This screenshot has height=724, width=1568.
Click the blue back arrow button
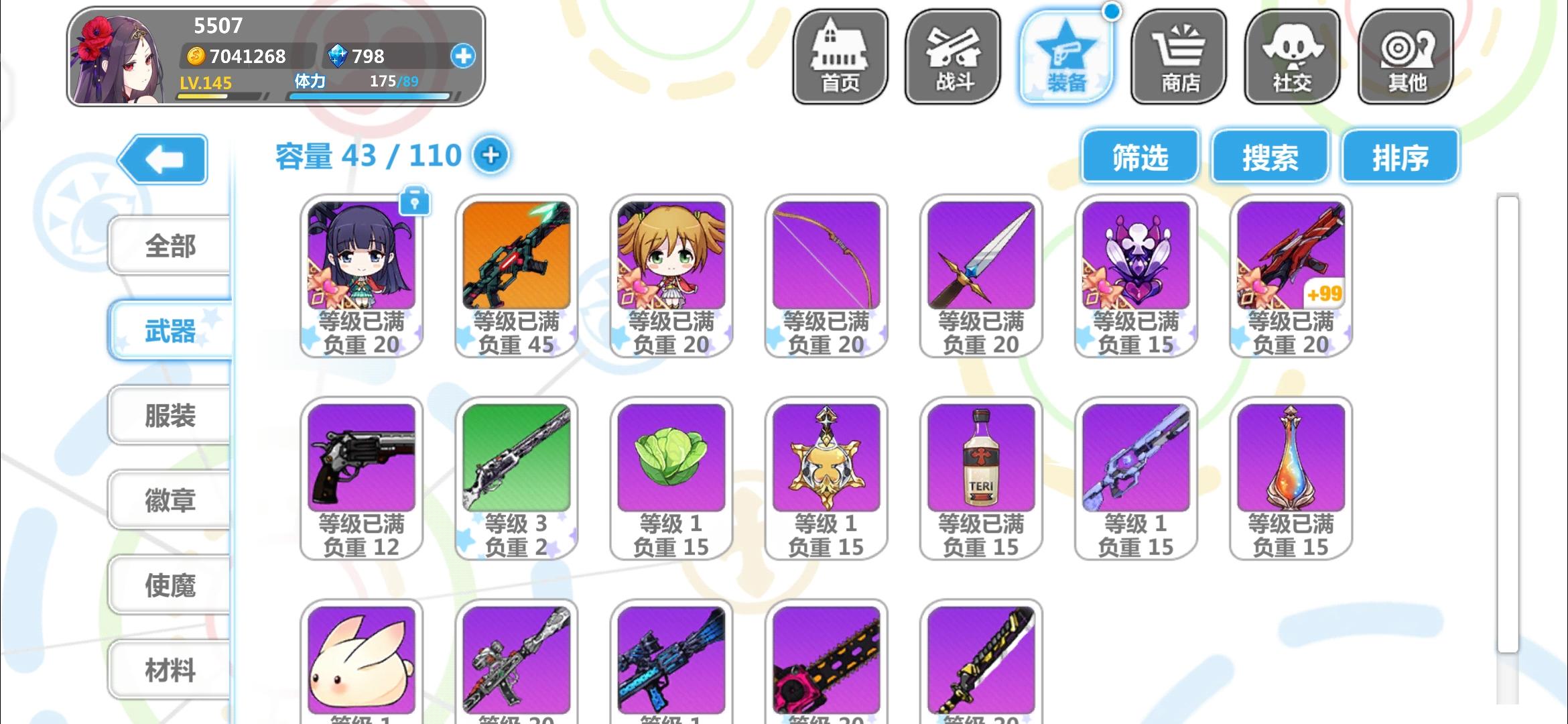tap(163, 159)
